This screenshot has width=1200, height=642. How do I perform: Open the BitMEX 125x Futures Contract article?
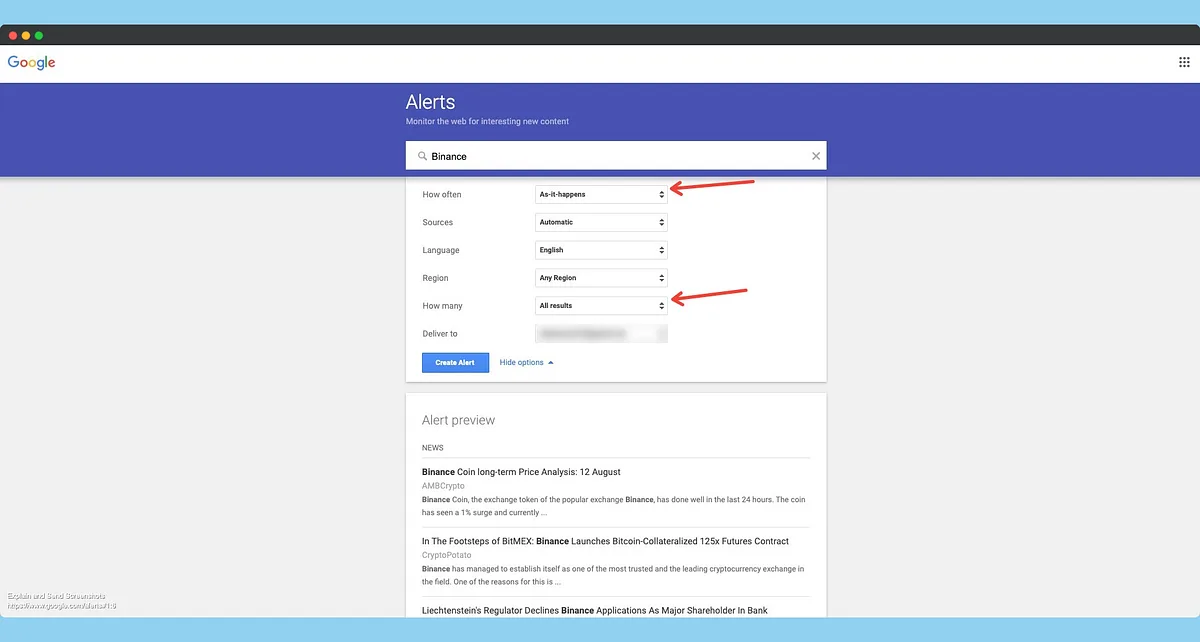click(x=604, y=540)
